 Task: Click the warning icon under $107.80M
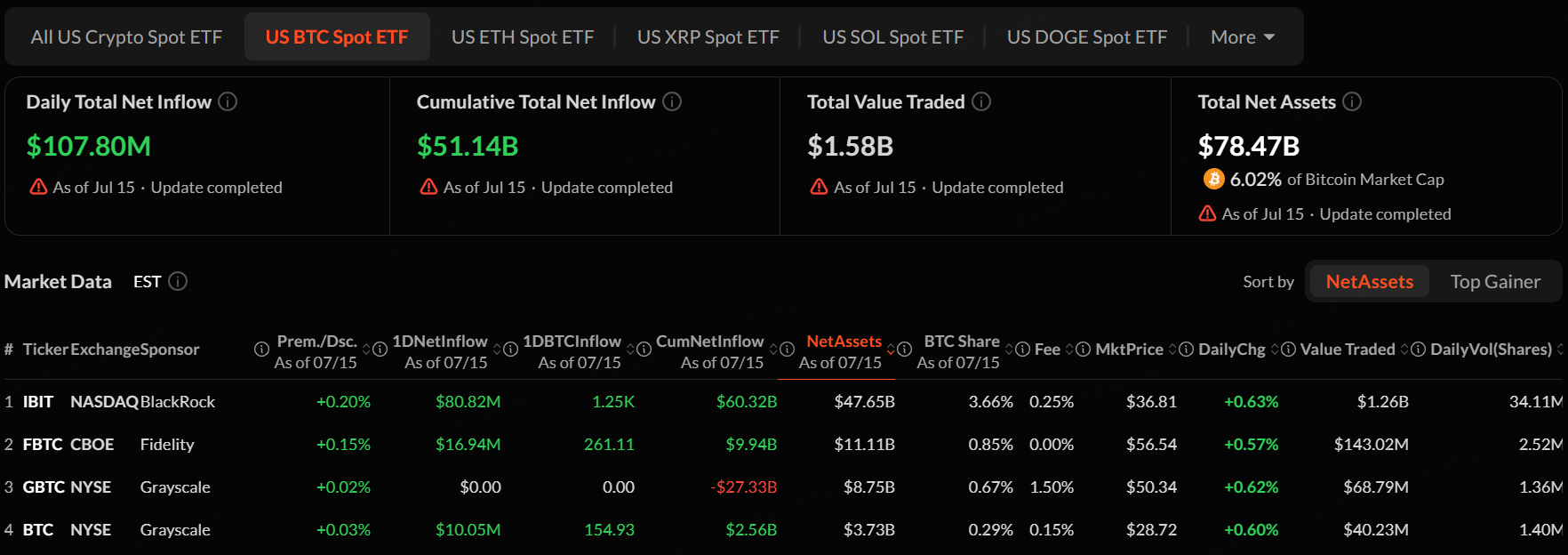[x=38, y=187]
